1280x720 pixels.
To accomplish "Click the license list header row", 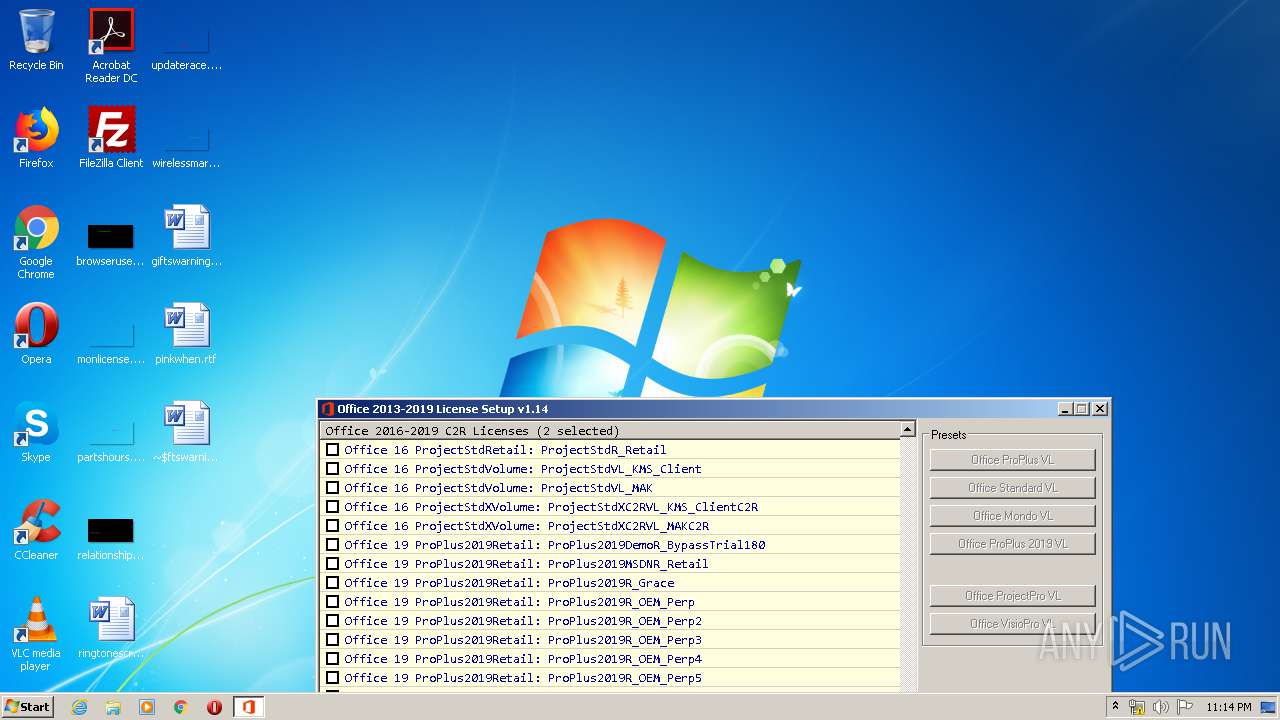I will coord(610,431).
